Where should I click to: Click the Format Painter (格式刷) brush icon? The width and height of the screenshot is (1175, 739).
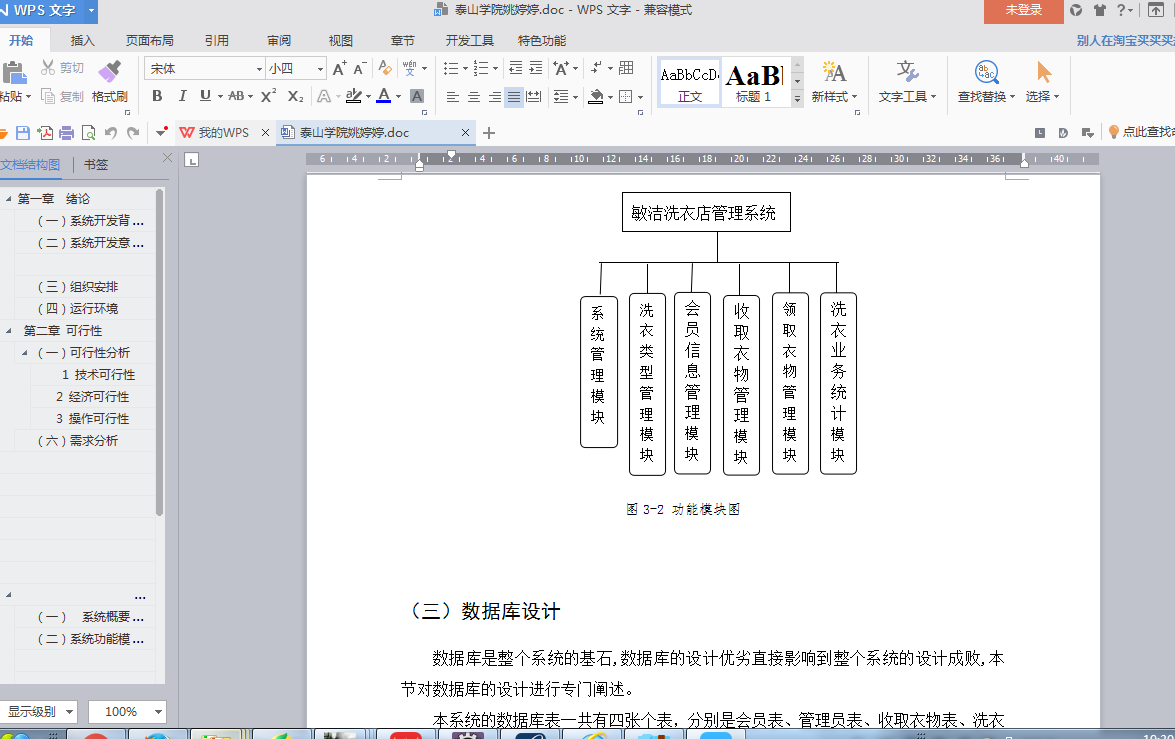(109, 70)
